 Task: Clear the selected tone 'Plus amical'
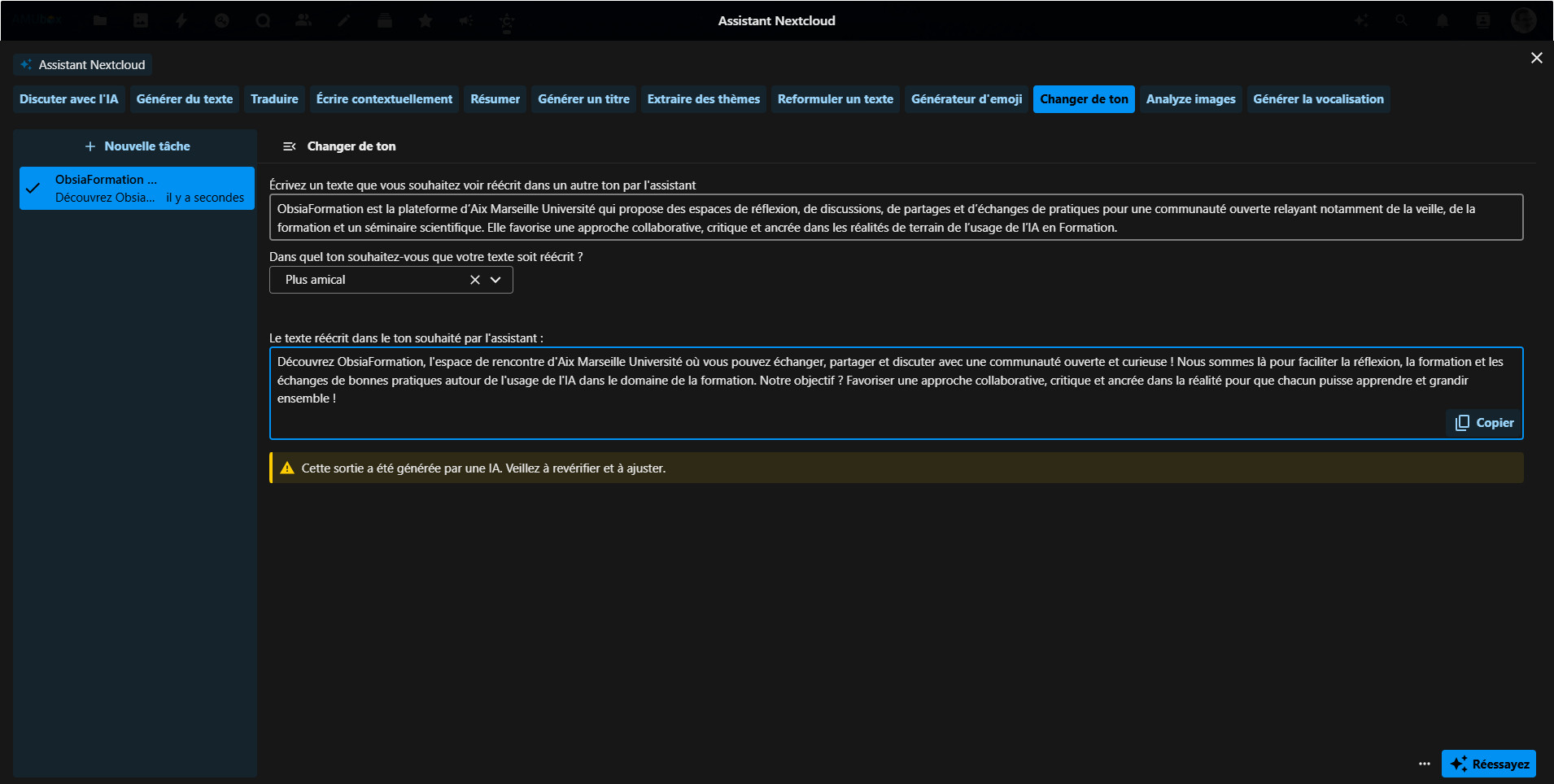(x=475, y=280)
